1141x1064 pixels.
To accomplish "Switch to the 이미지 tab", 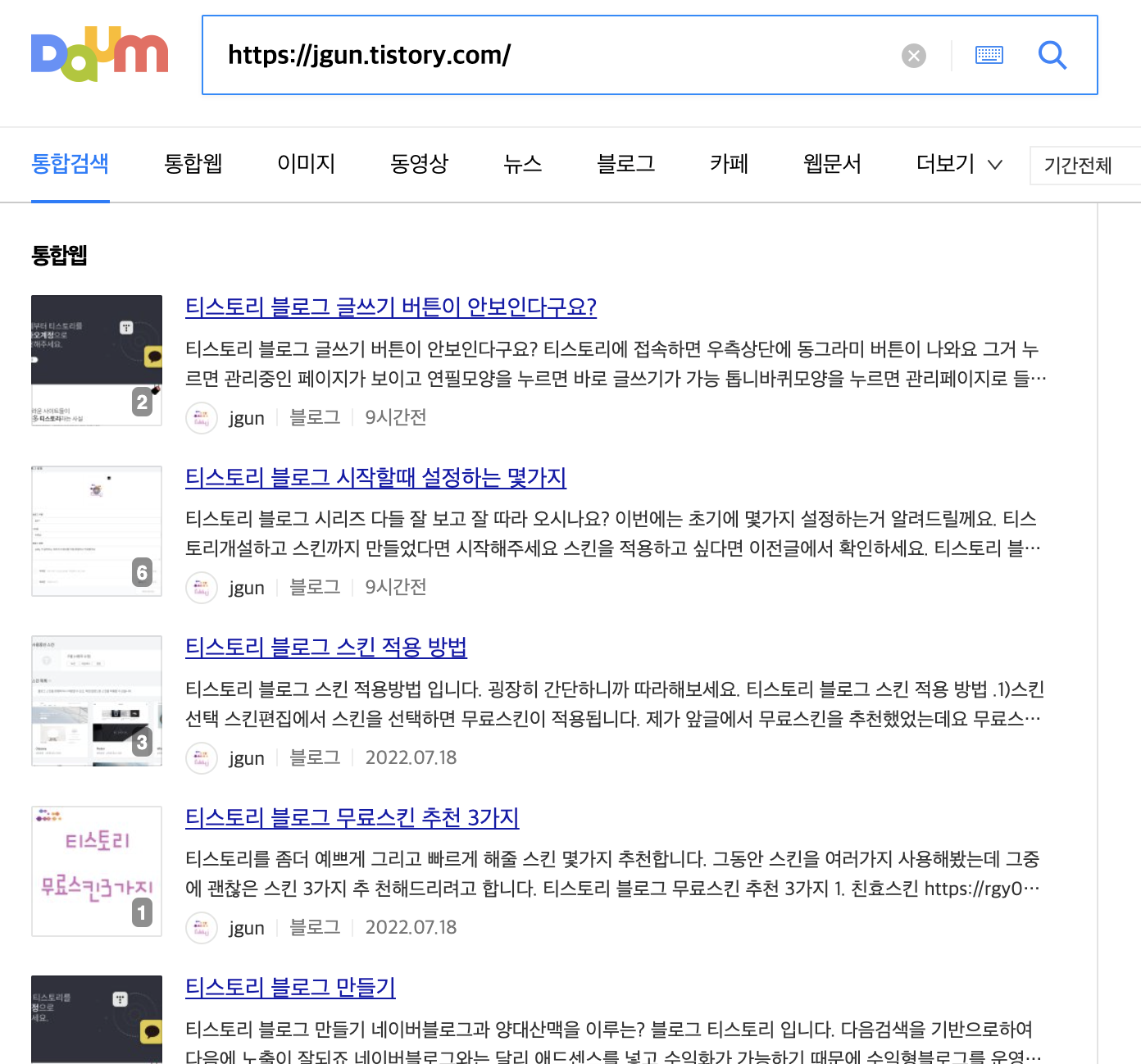I will coord(307,164).
